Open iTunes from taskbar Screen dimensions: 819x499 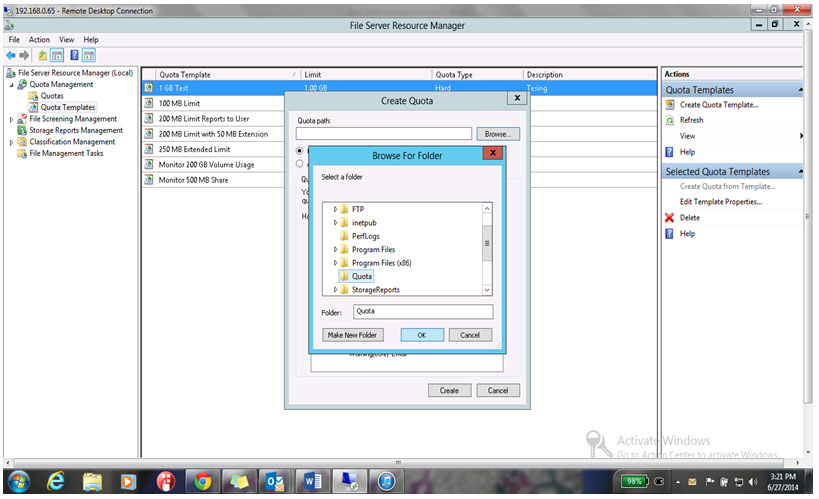(387, 481)
